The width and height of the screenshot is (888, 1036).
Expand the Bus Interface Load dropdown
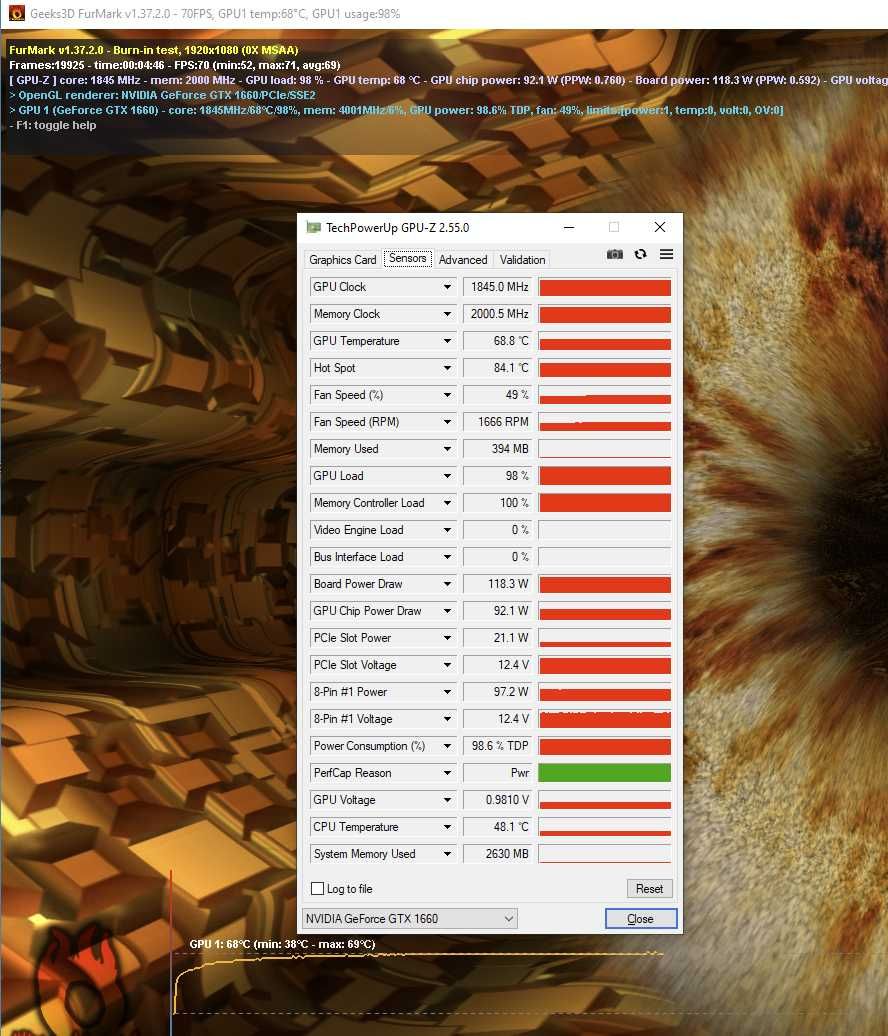click(447, 557)
